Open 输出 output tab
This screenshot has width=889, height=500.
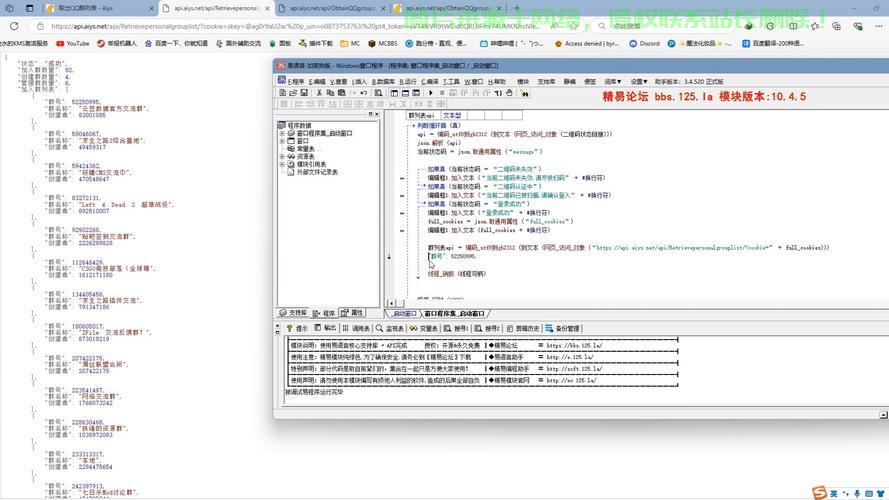pos(325,328)
